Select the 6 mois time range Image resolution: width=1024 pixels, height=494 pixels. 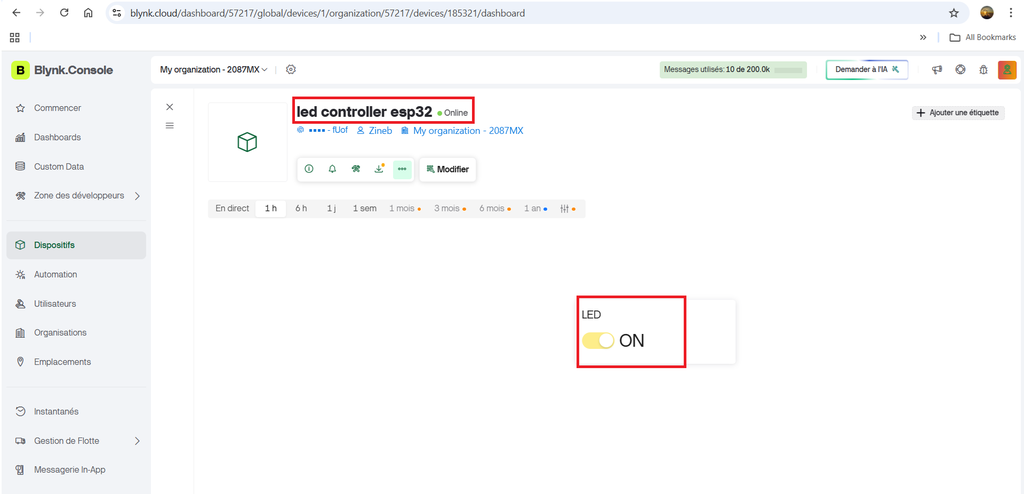click(495, 208)
